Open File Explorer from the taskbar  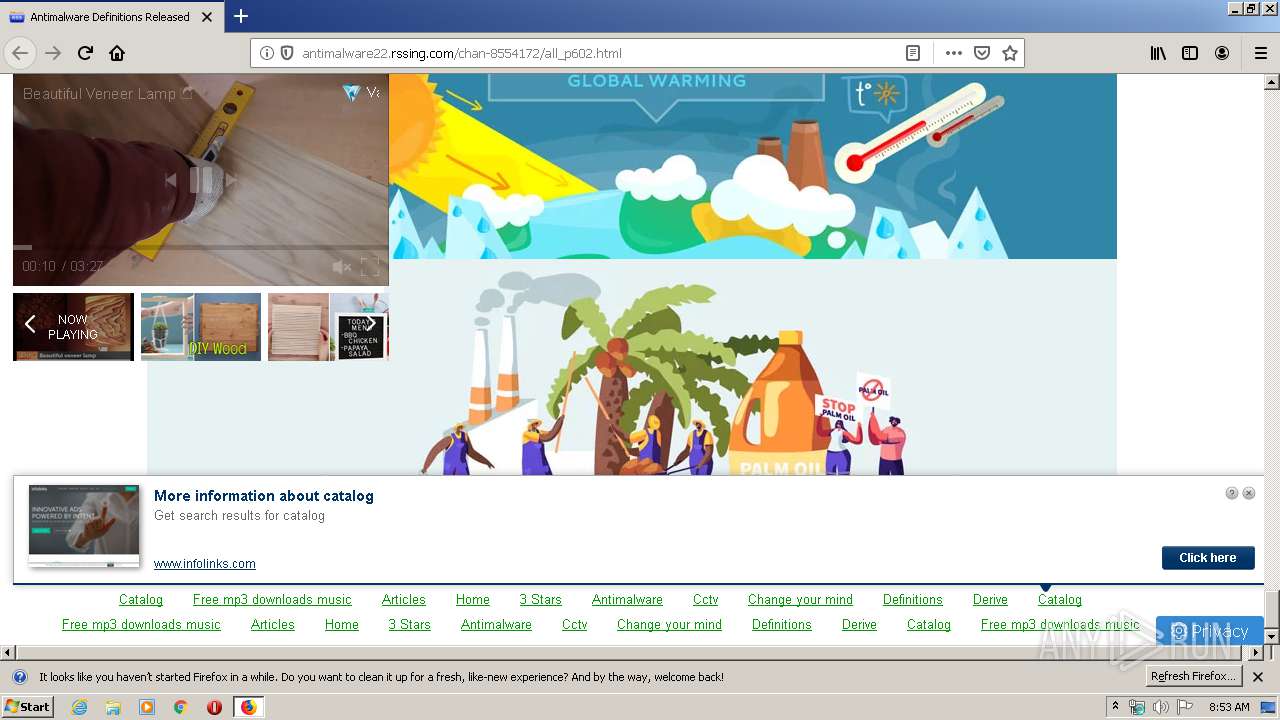[x=113, y=707]
